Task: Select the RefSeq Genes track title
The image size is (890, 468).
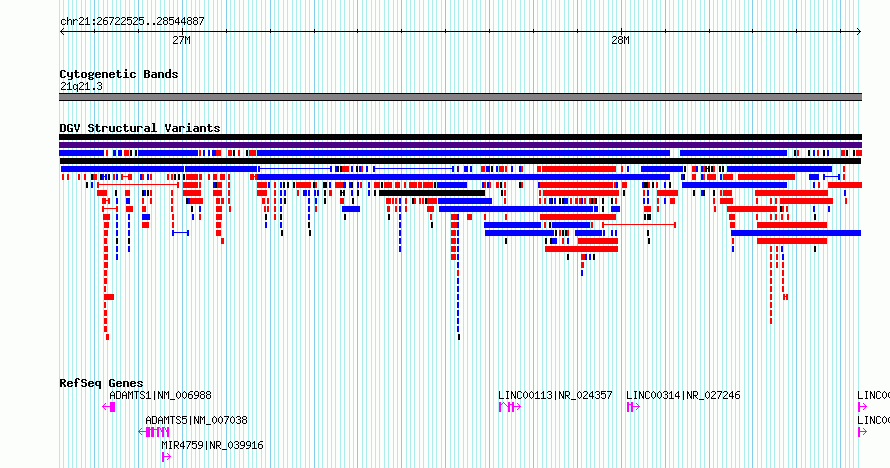Action: pyautogui.click(x=101, y=383)
